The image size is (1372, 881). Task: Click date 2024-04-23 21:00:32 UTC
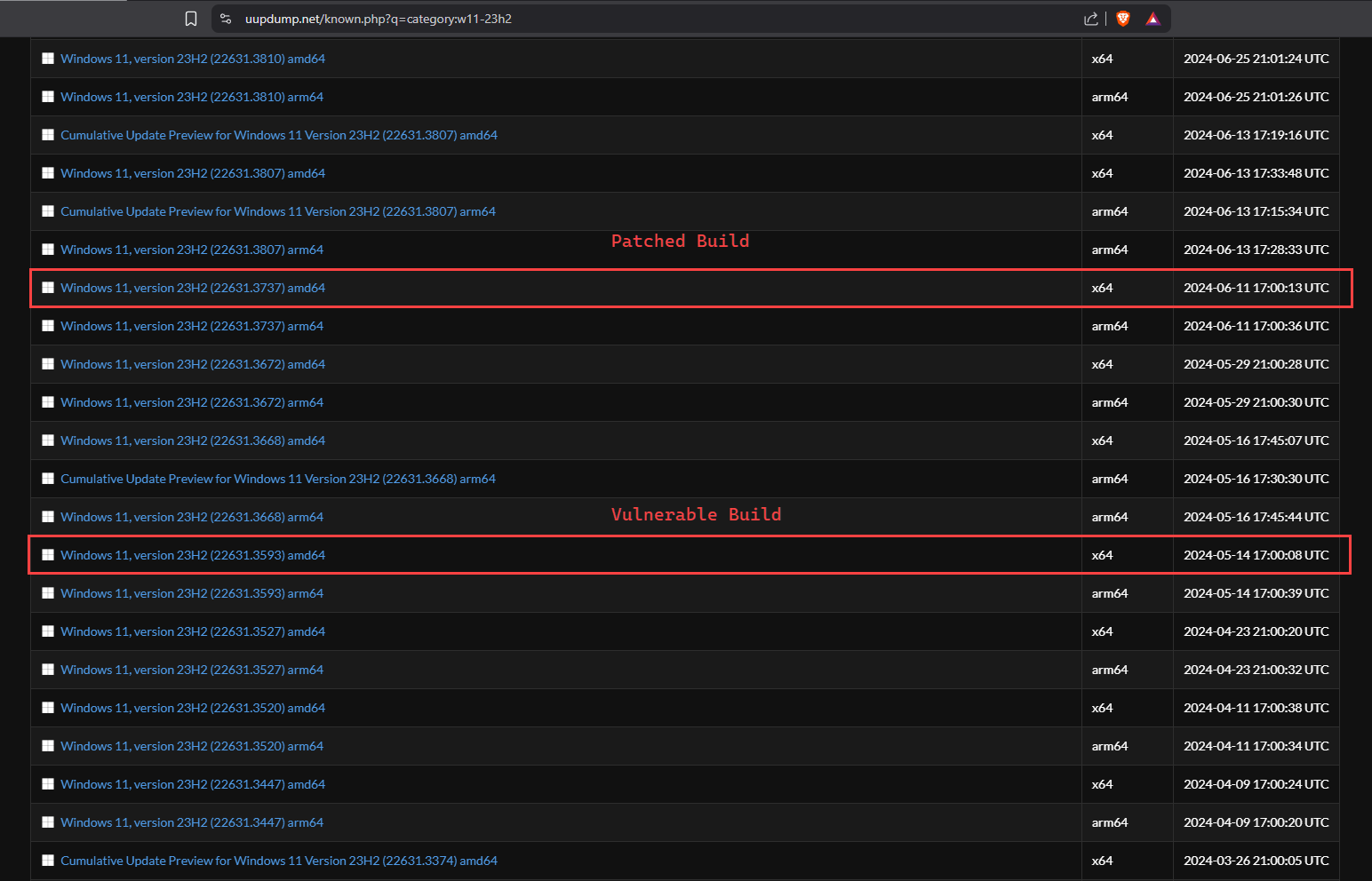tap(1256, 670)
